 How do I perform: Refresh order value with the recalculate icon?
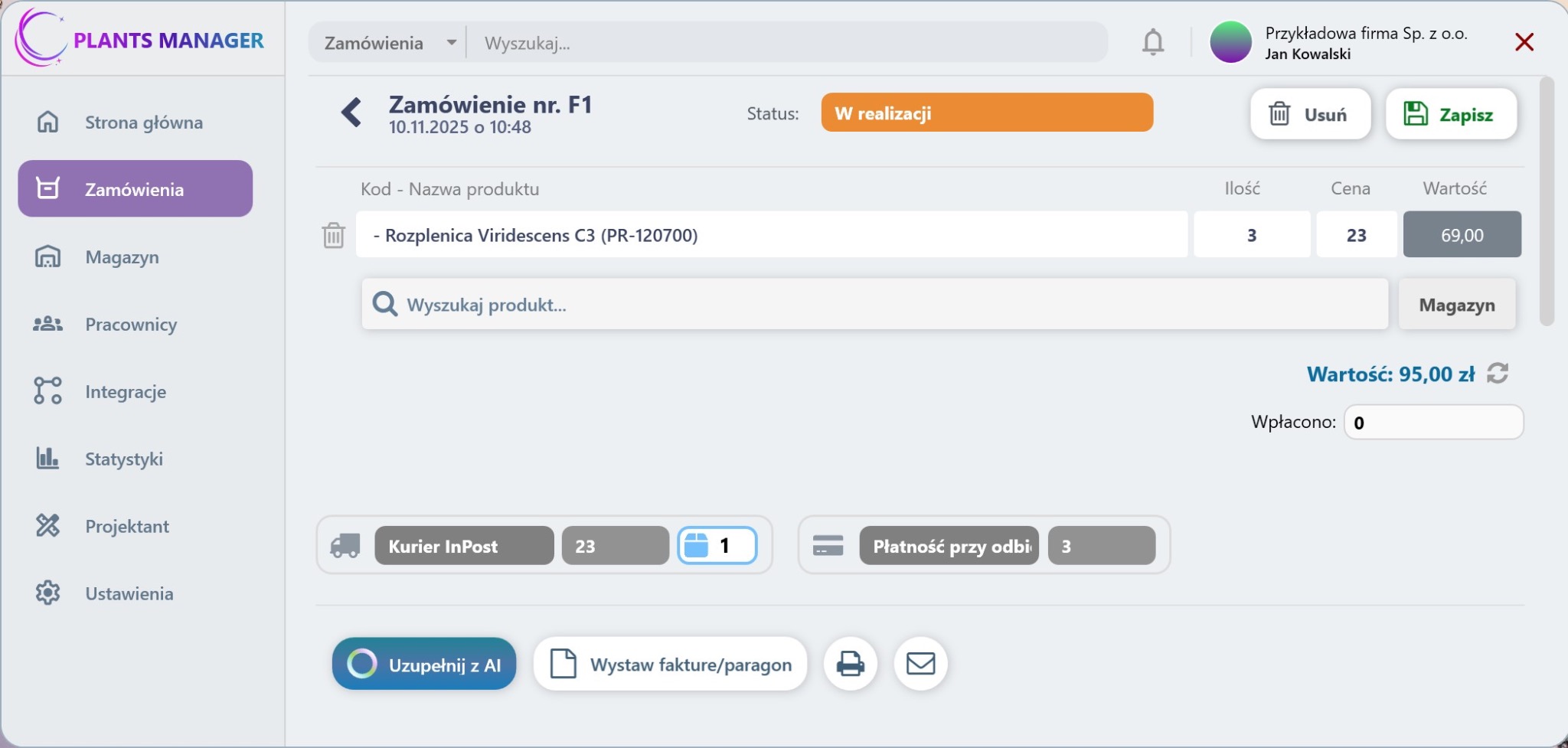[1498, 374]
